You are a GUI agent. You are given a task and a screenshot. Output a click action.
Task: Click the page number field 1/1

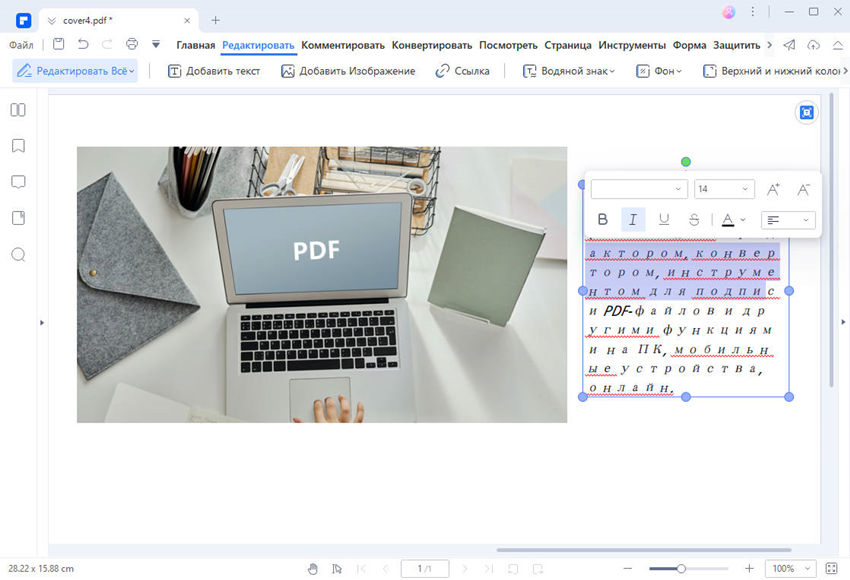pyautogui.click(x=425, y=569)
